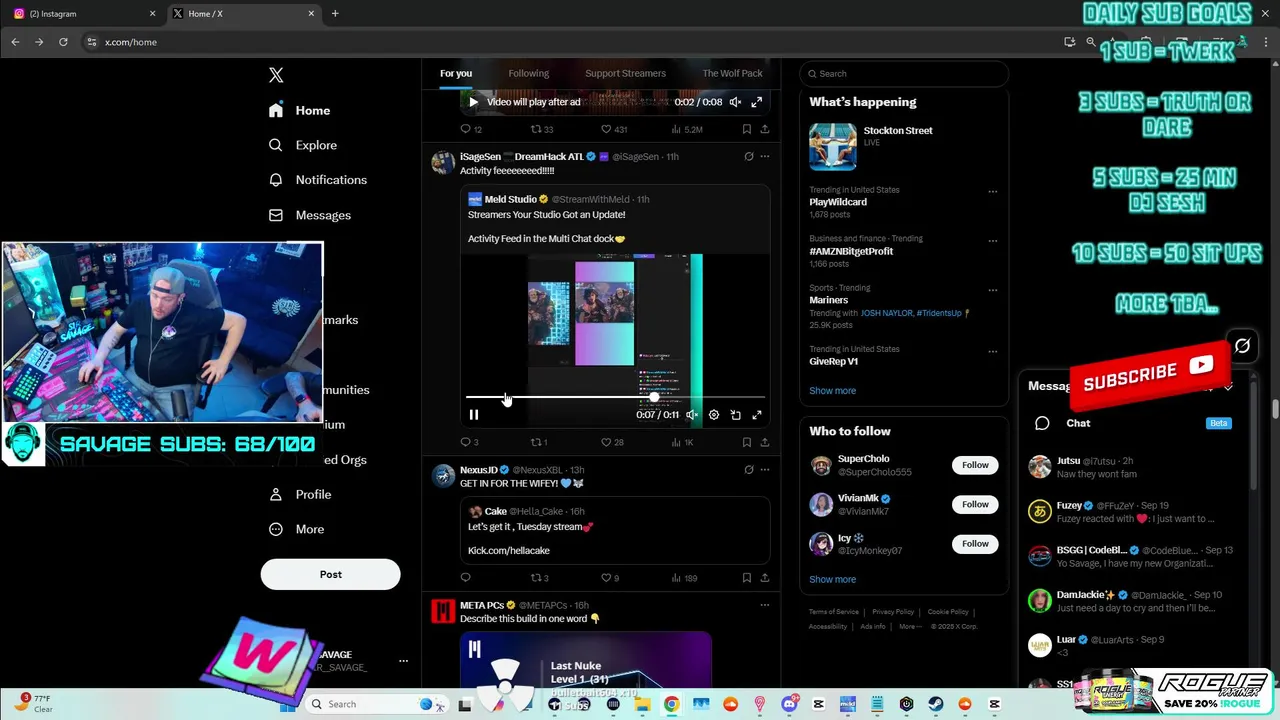The height and width of the screenshot is (720, 1280).
Task: Fullscreen the top ad video
Action: [757, 102]
